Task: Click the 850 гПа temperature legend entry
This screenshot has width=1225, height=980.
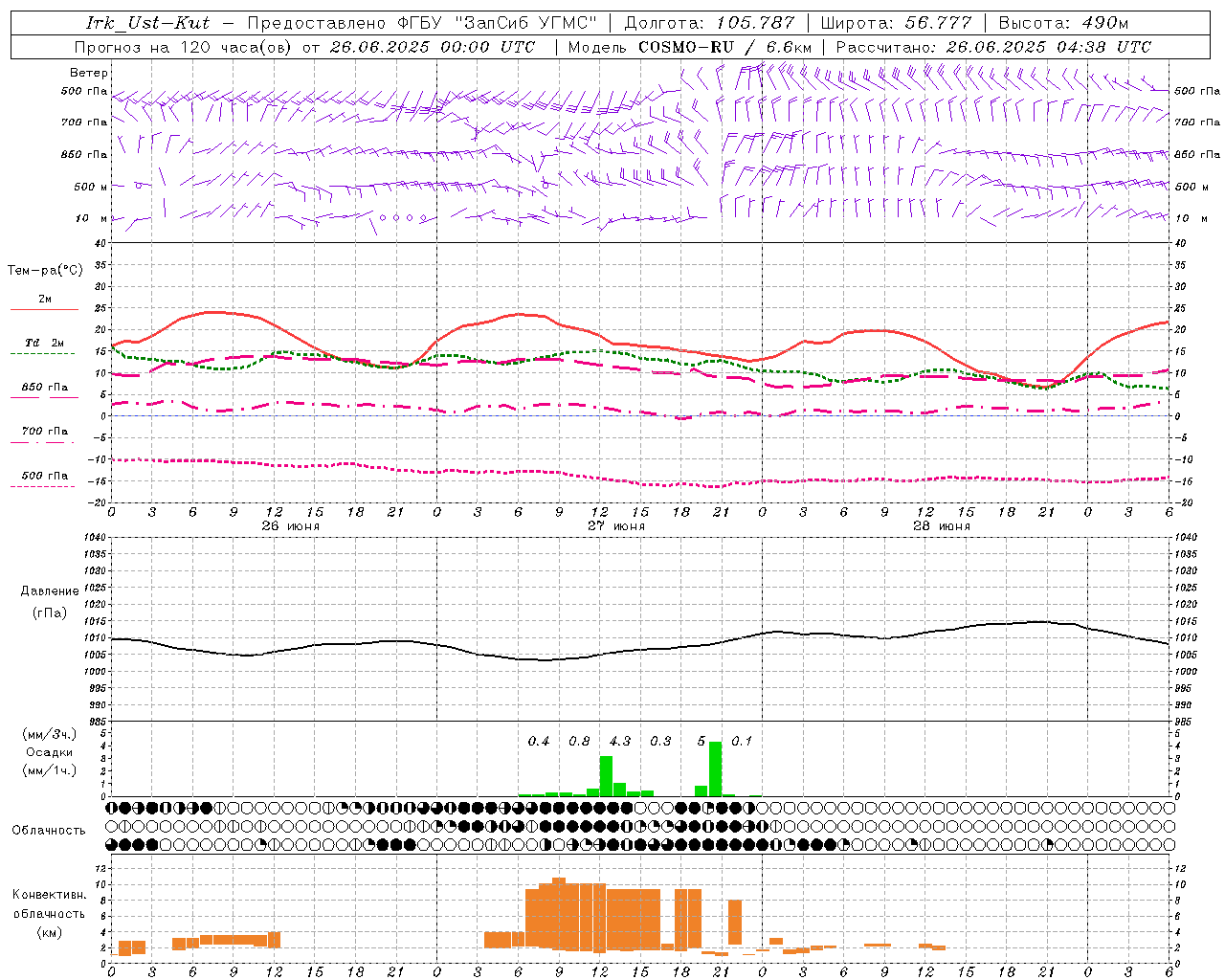Action: (x=44, y=391)
